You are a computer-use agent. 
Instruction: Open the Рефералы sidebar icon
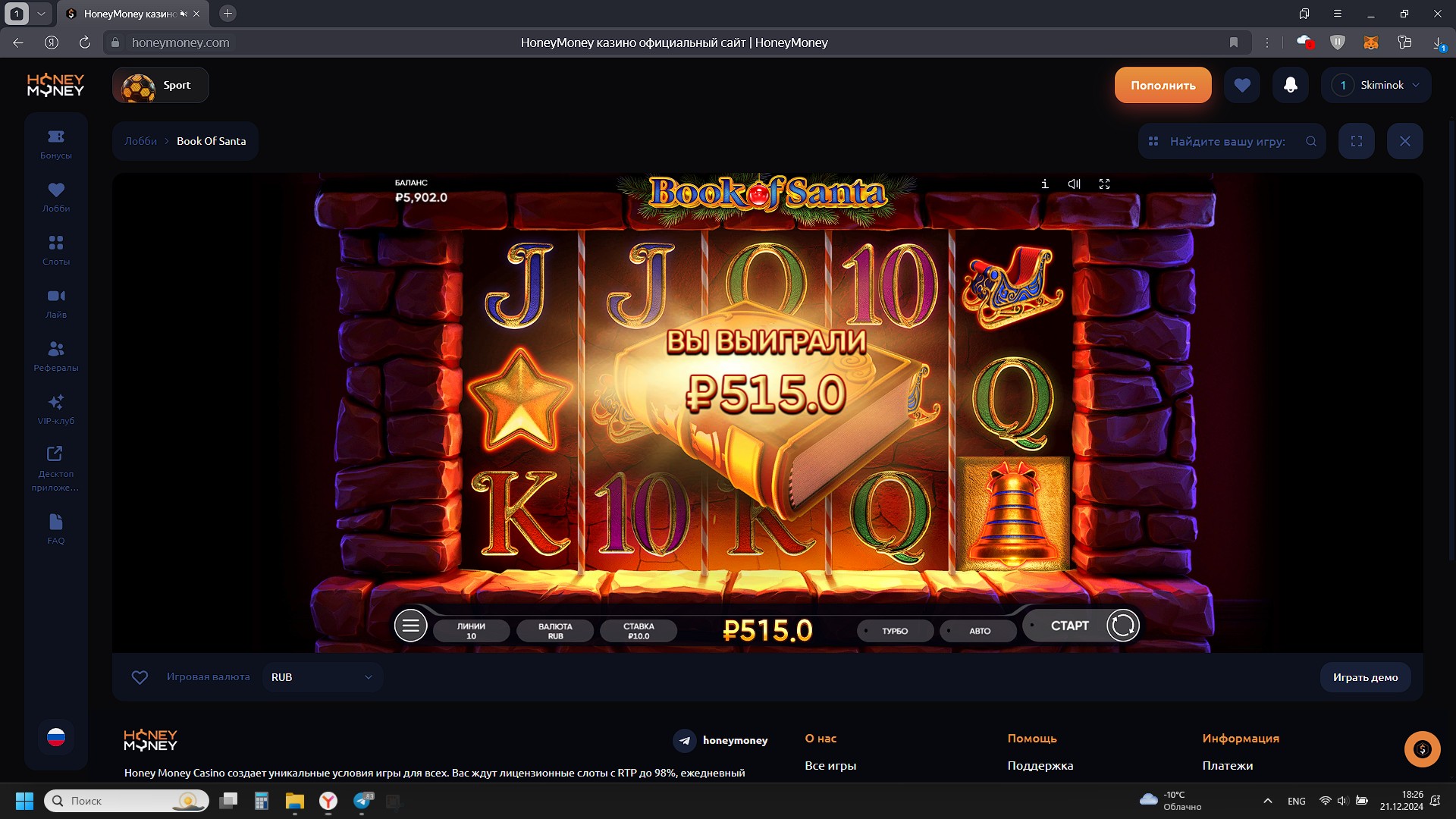(x=56, y=356)
